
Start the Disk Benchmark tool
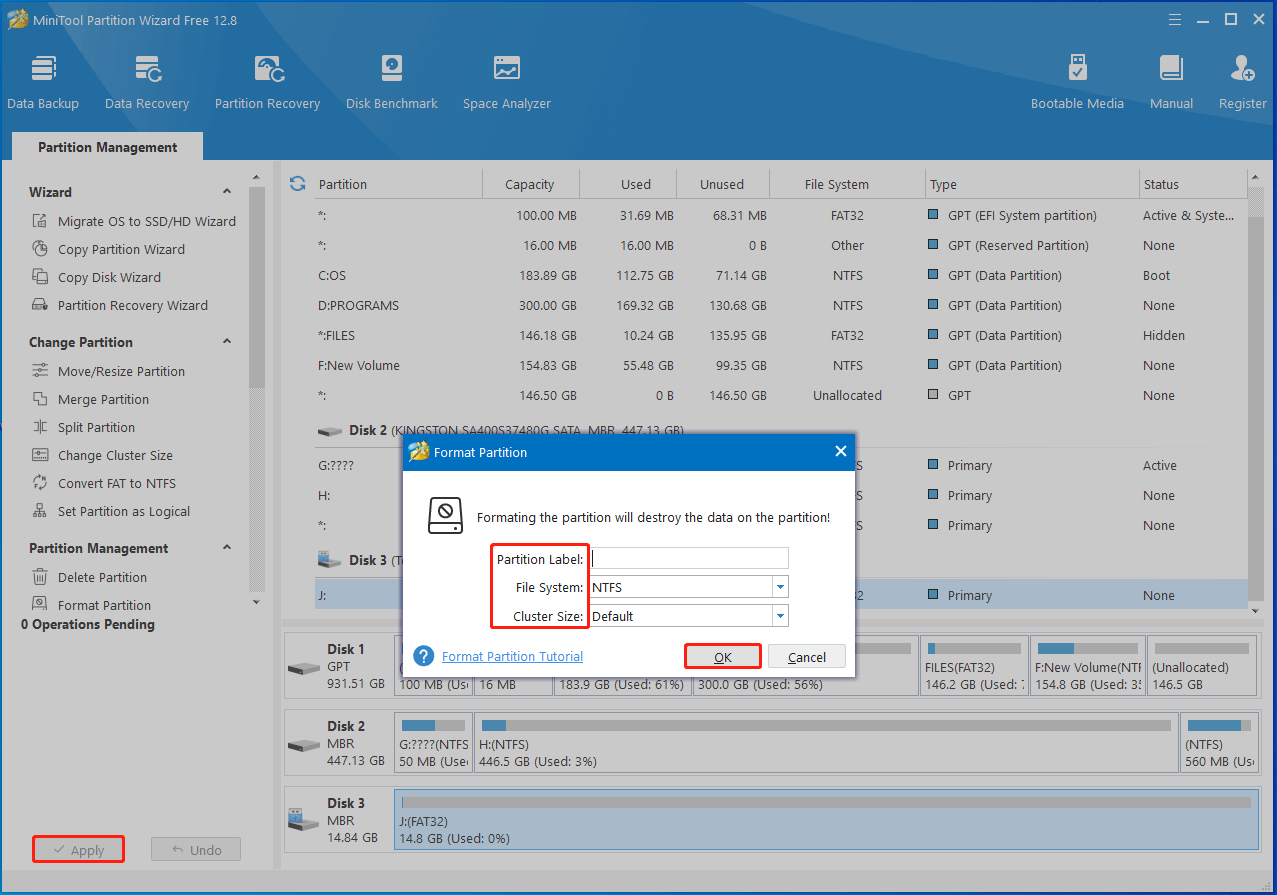391,82
